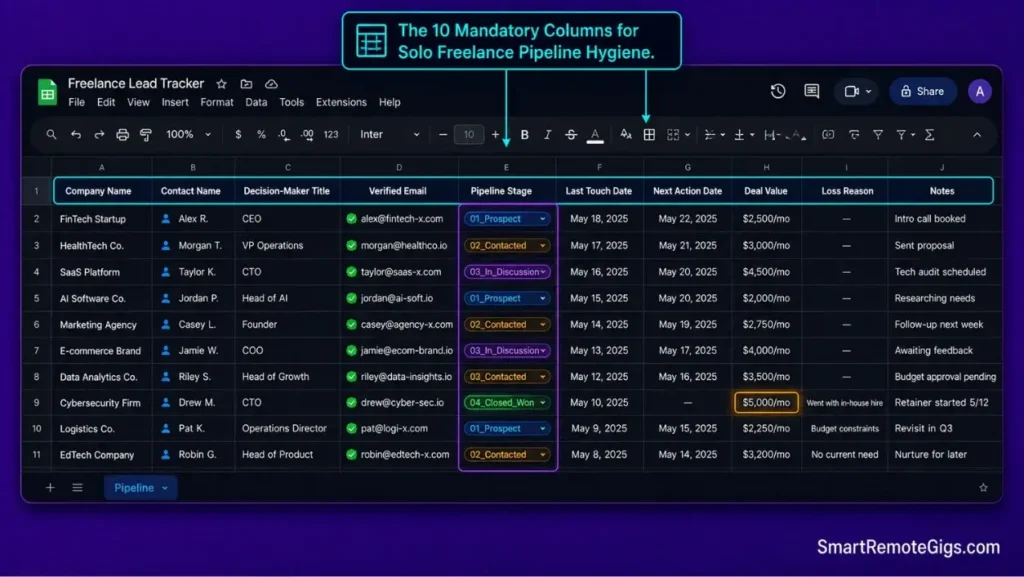Screen dimensions: 1024x577
Task: Open the text color picker
Action: pyautogui.click(x=595, y=134)
